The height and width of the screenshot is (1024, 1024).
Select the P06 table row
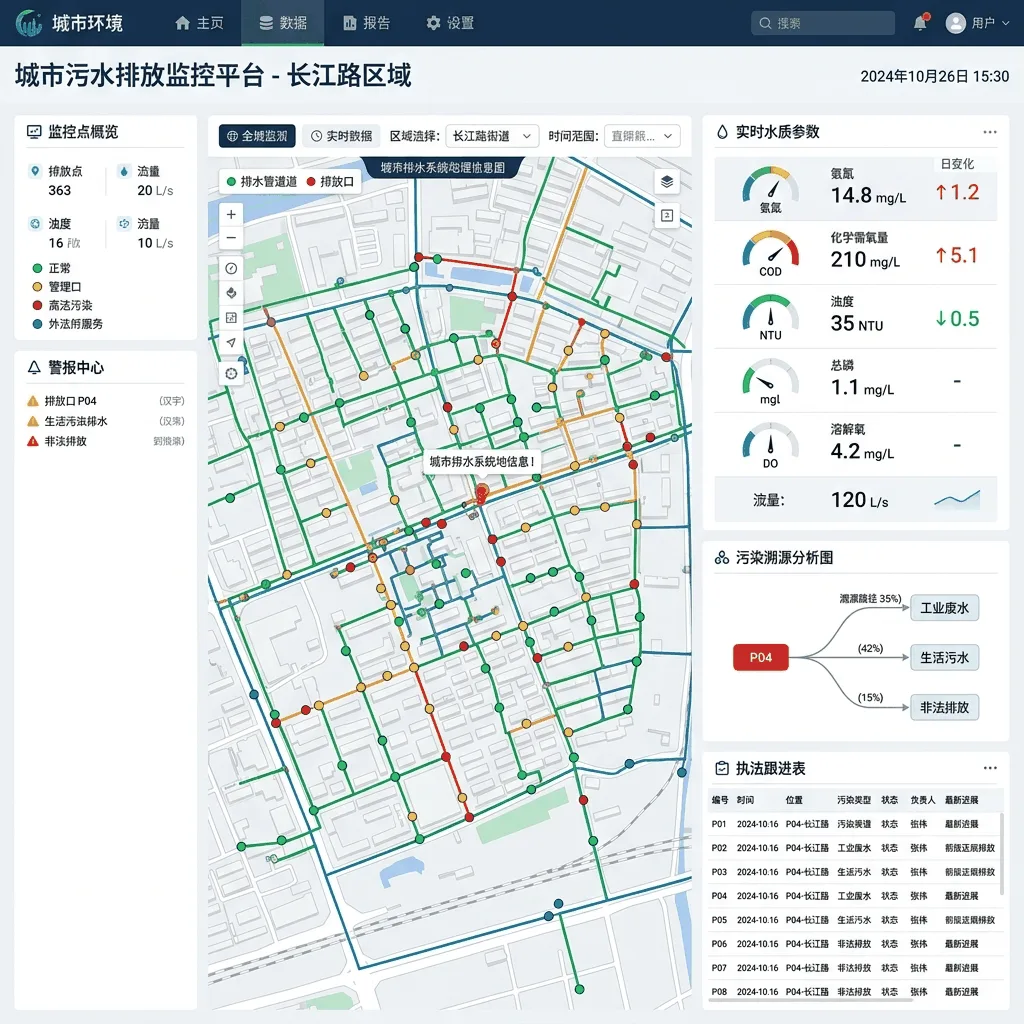point(854,944)
